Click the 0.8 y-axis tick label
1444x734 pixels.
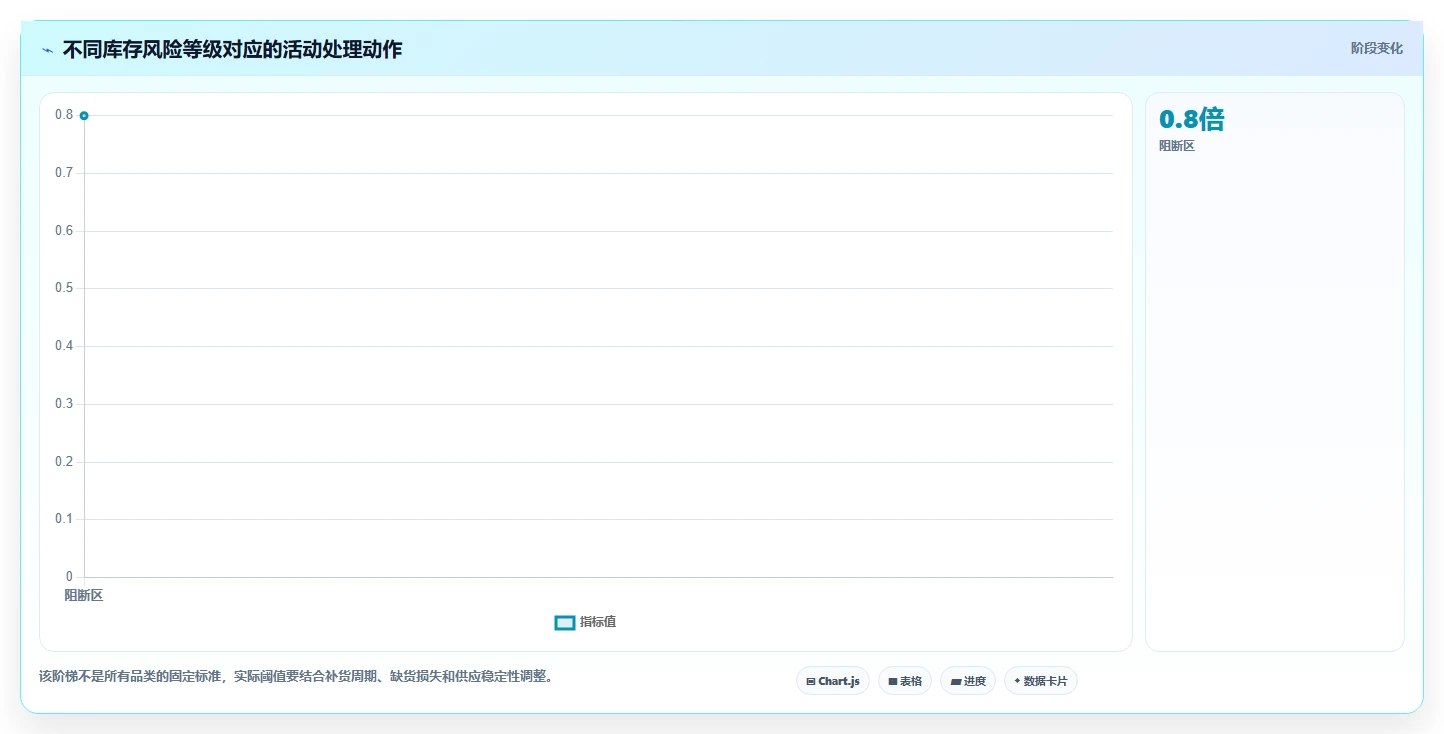tap(64, 115)
